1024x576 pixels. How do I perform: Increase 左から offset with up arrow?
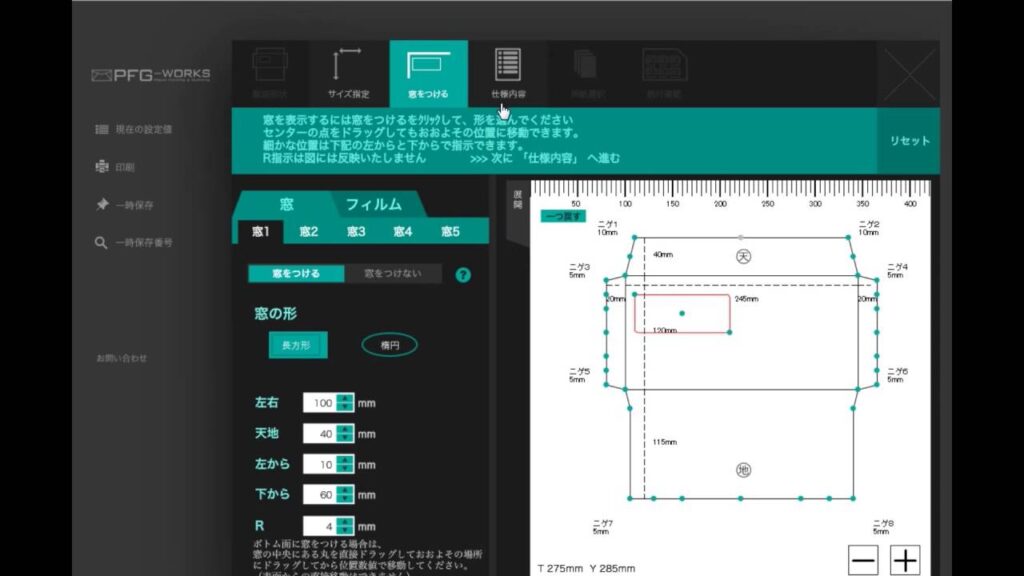pos(345,459)
